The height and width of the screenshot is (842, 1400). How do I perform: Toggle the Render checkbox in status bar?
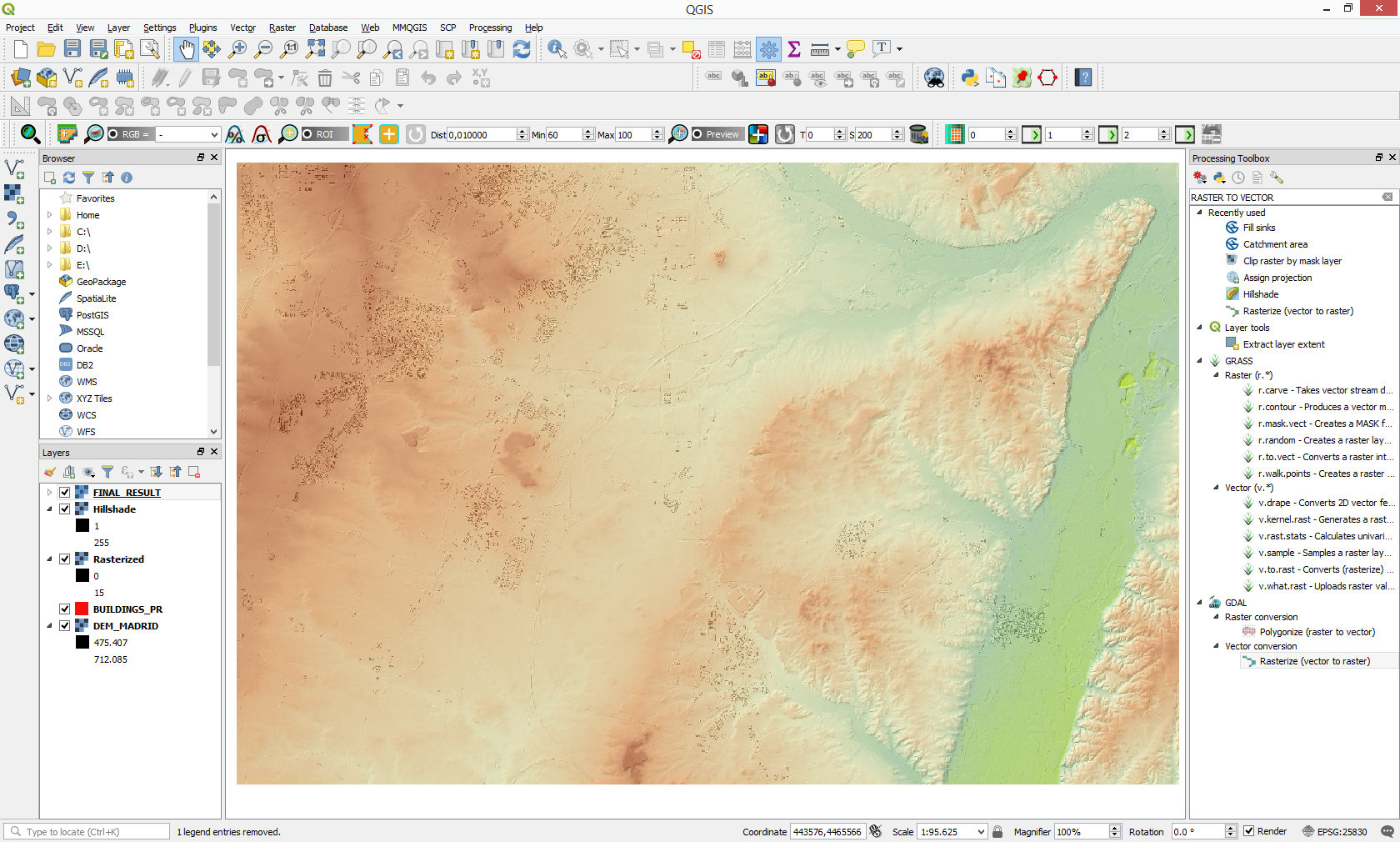(1248, 831)
